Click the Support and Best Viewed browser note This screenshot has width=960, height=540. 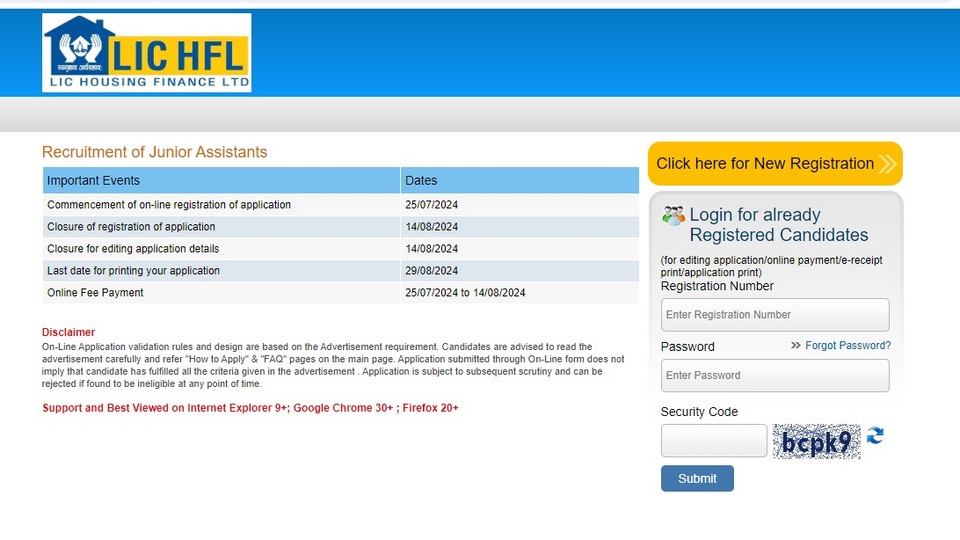[250, 408]
